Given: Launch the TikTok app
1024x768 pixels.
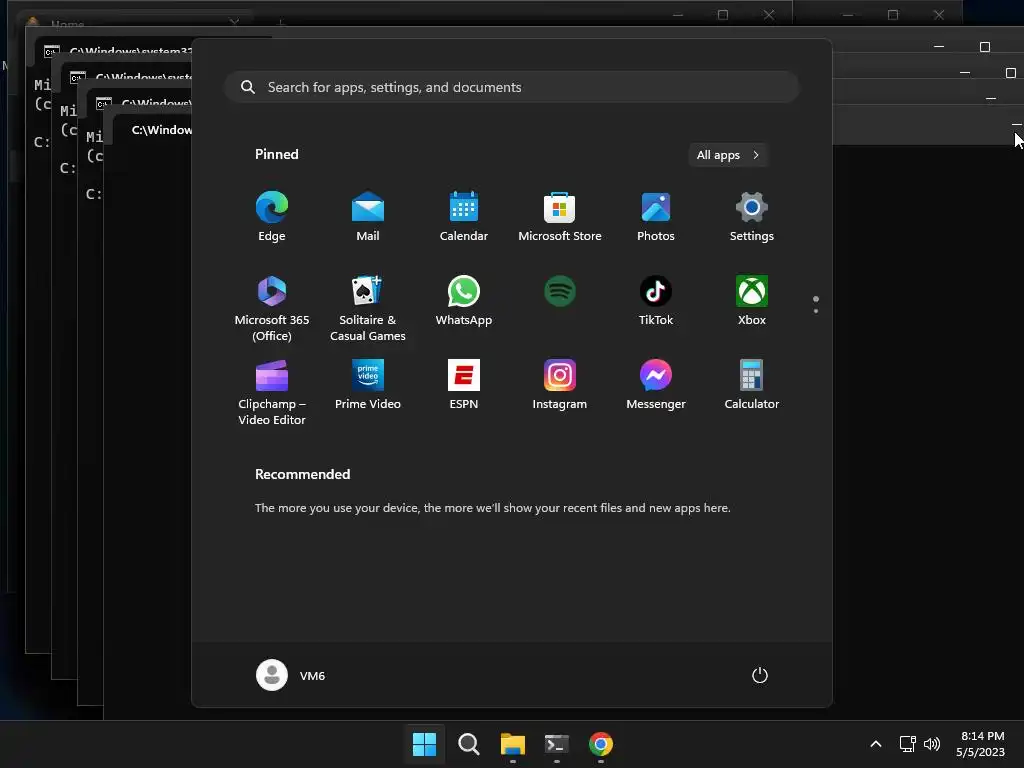Looking at the screenshot, I should click(x=656, y=301).
